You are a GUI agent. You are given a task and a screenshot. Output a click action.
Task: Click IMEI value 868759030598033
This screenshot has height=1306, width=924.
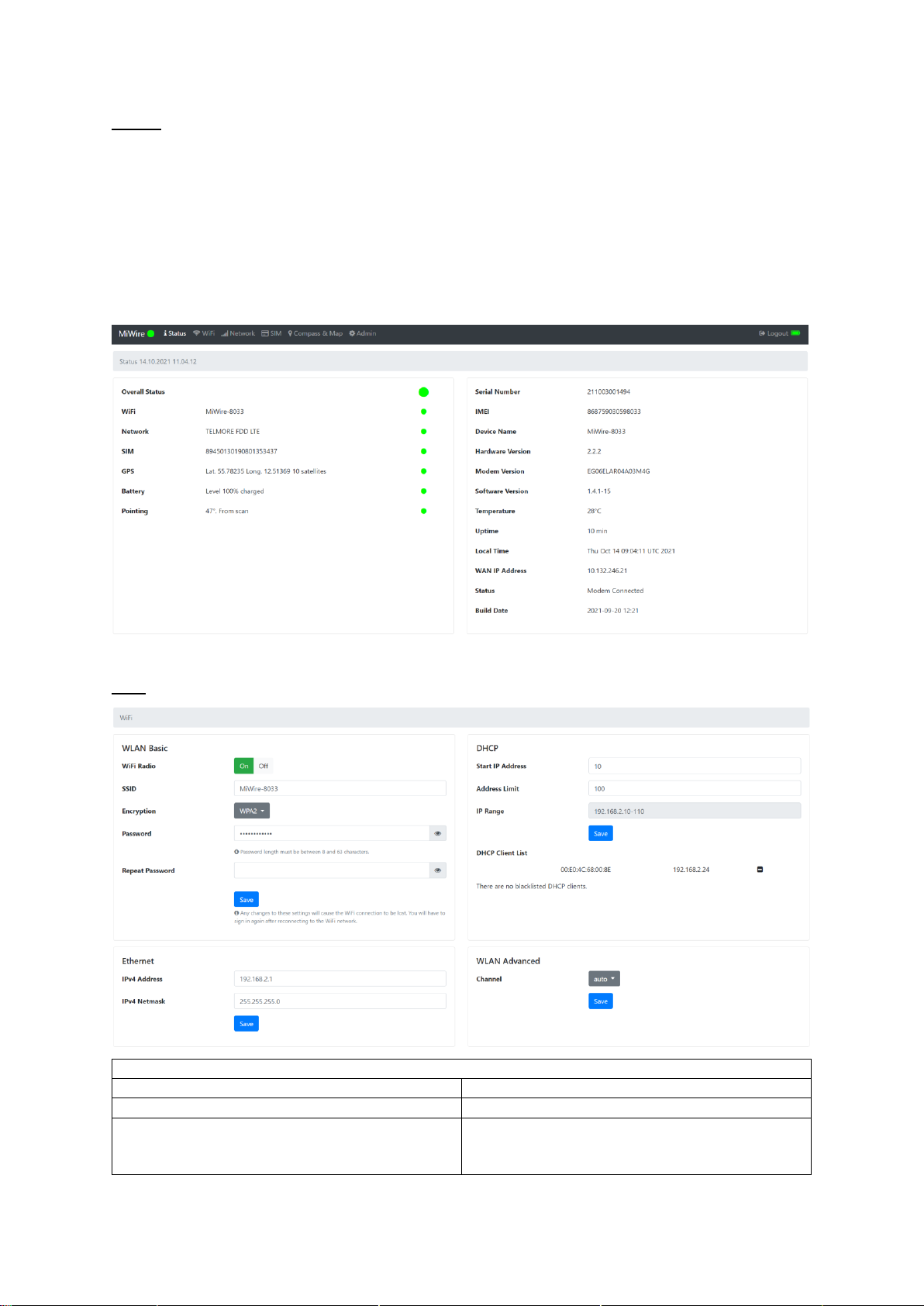(614, 412)
